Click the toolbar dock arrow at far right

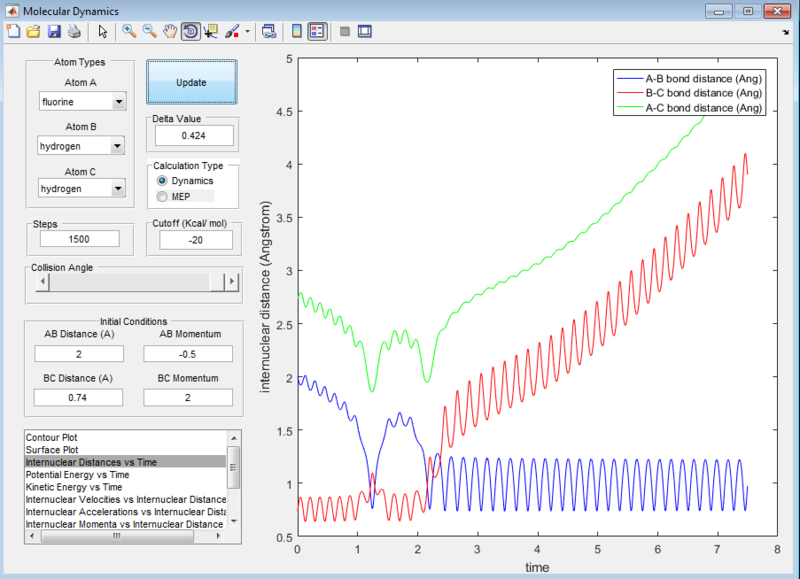click(x=786, y=32)
